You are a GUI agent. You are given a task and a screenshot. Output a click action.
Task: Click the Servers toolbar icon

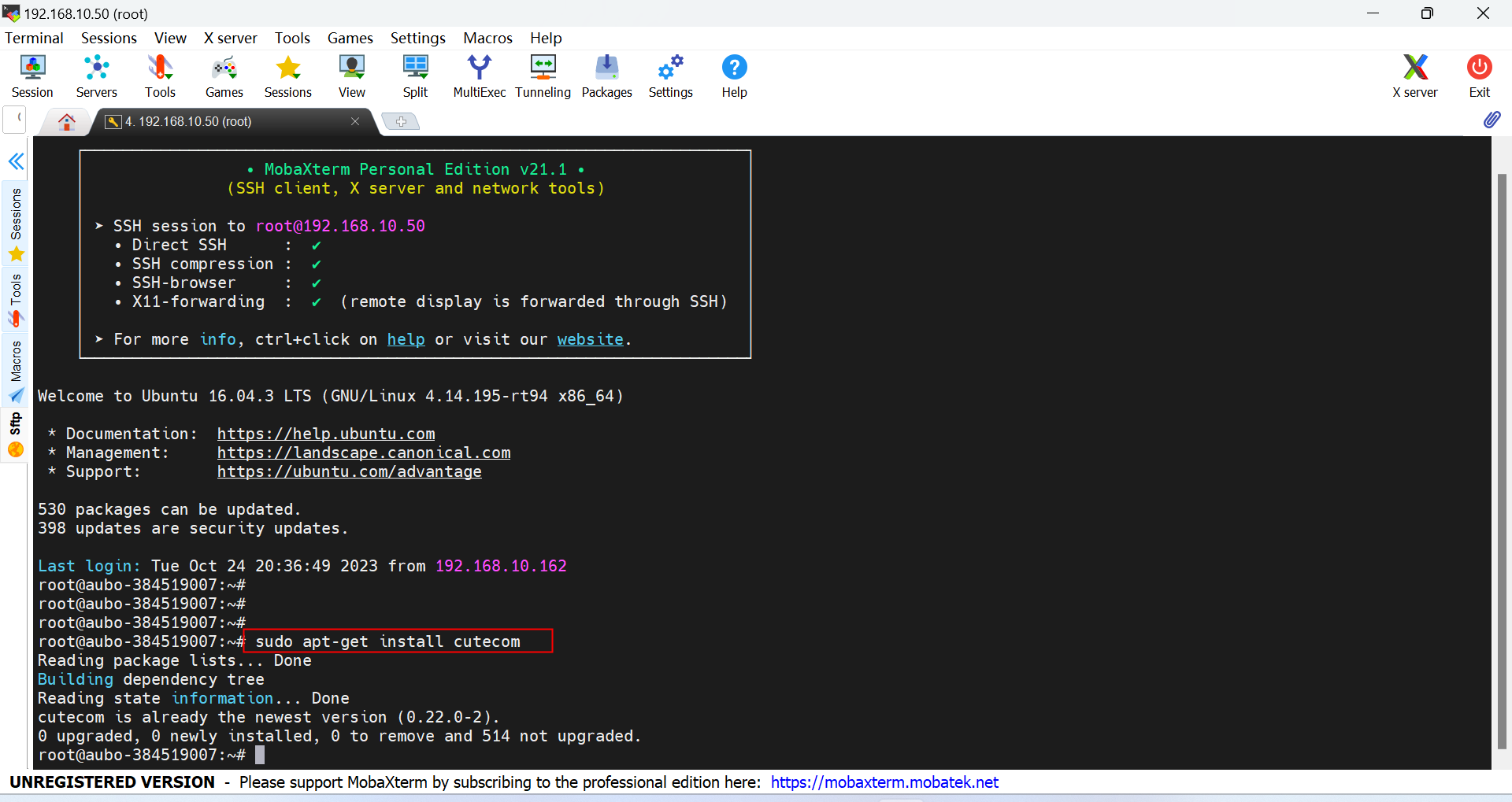pos(96,76)
